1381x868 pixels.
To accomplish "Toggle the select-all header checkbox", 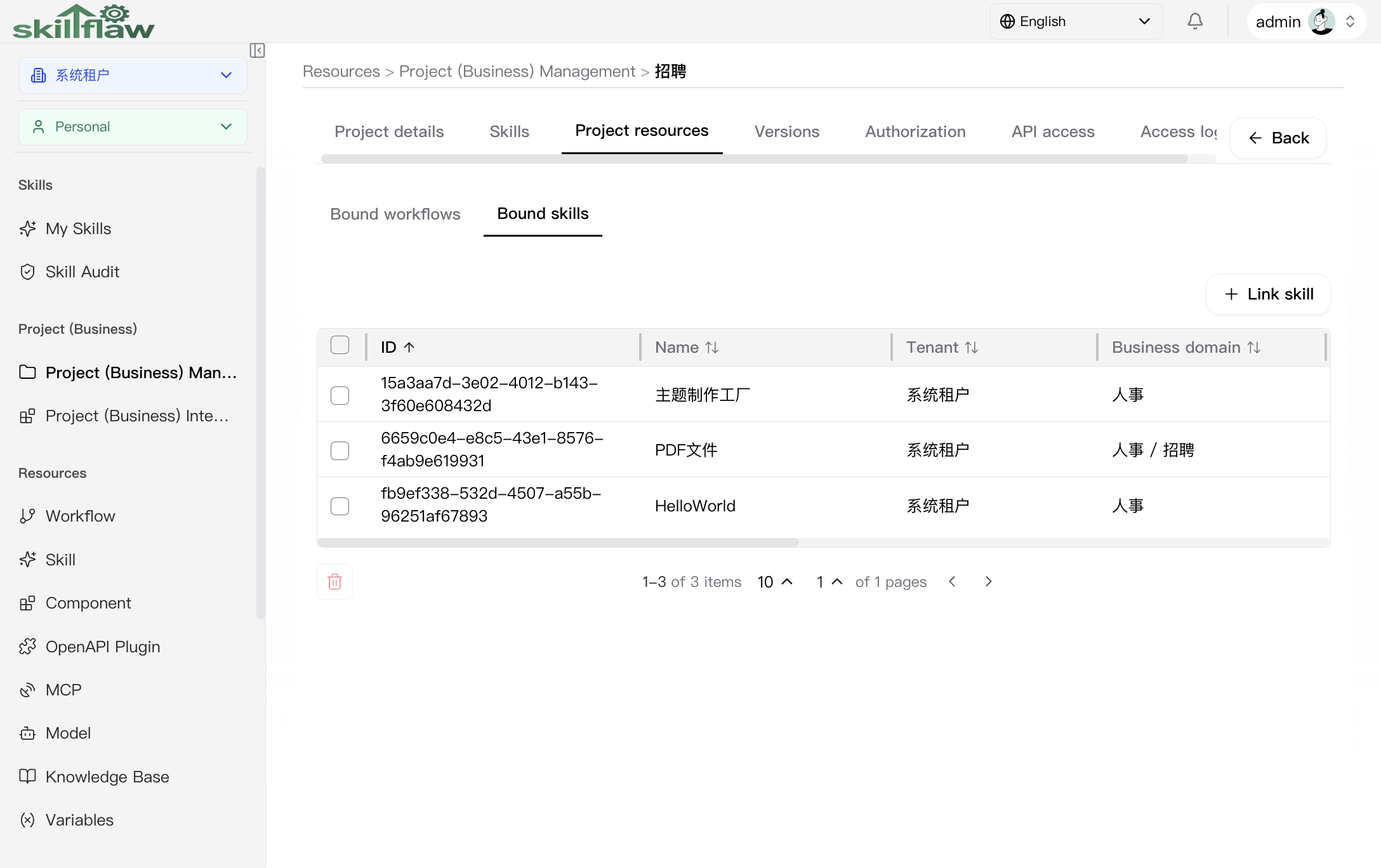I will [340, 345].
